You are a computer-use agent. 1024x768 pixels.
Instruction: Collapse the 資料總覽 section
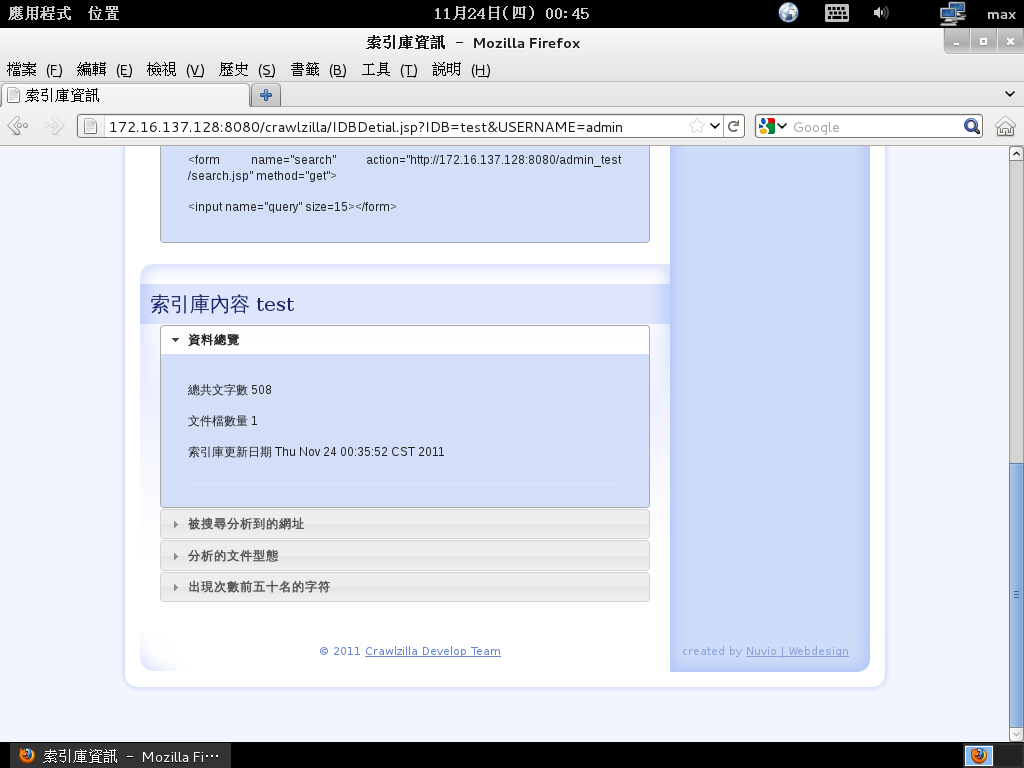(213, 340)
